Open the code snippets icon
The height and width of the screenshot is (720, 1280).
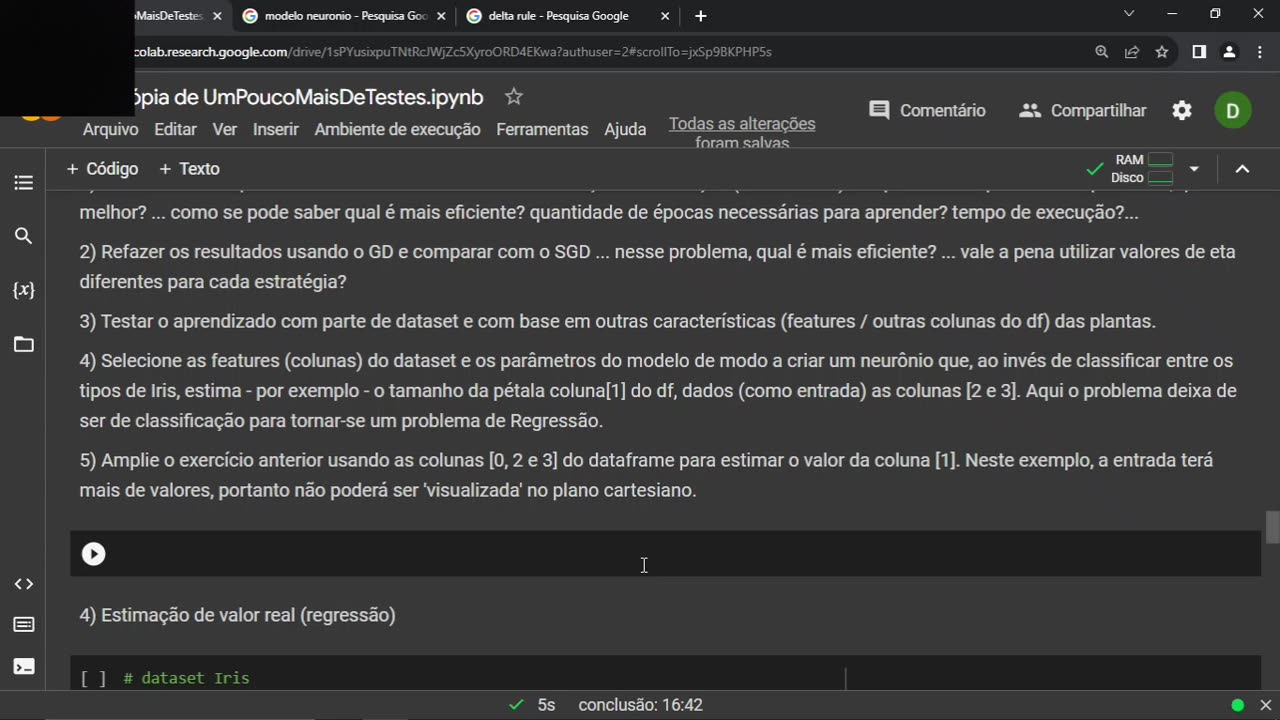24,584
